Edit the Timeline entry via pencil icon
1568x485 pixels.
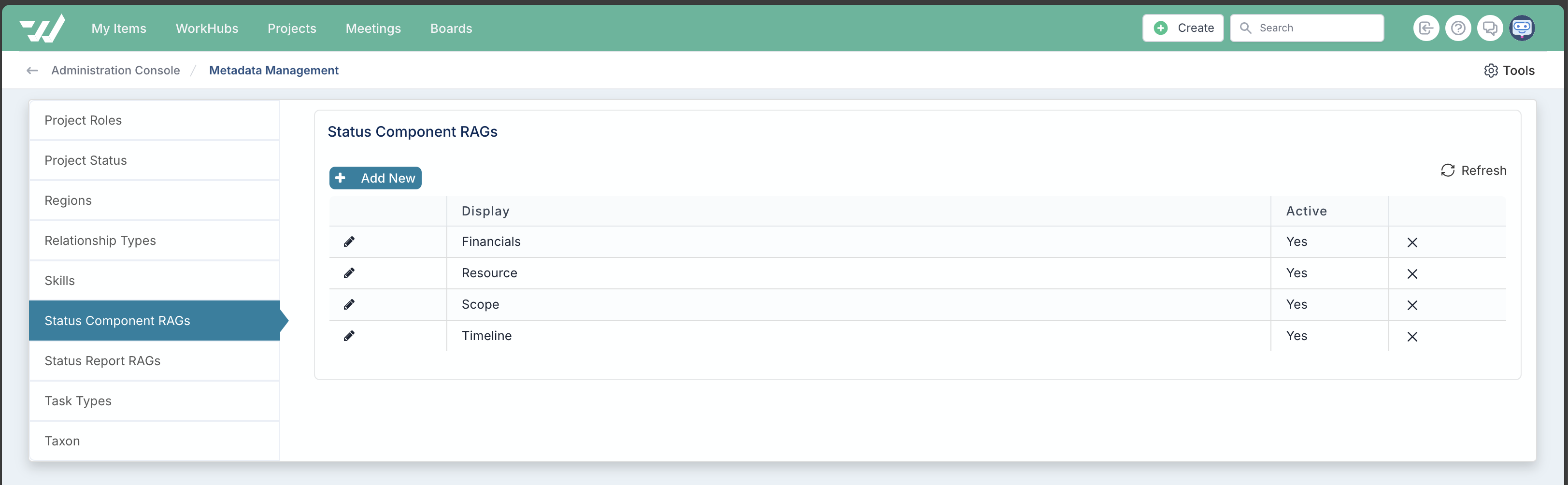[x=349, y=336]
